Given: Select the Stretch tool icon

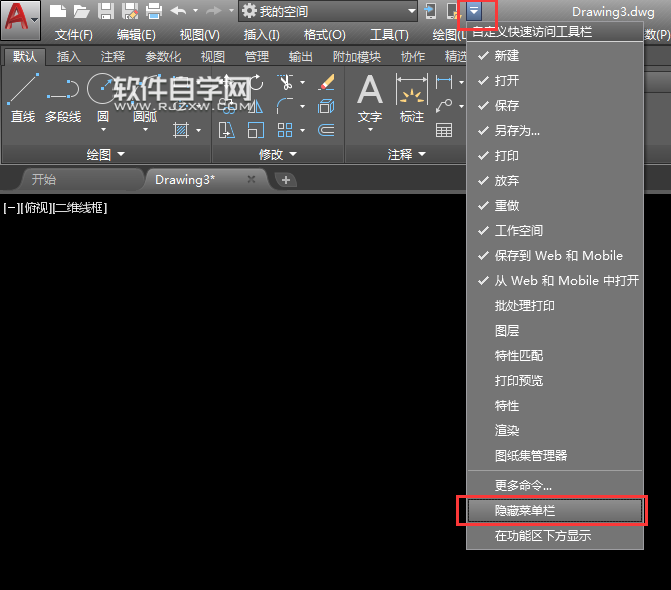Looking at the screenshot, I should tap(227, 130).
